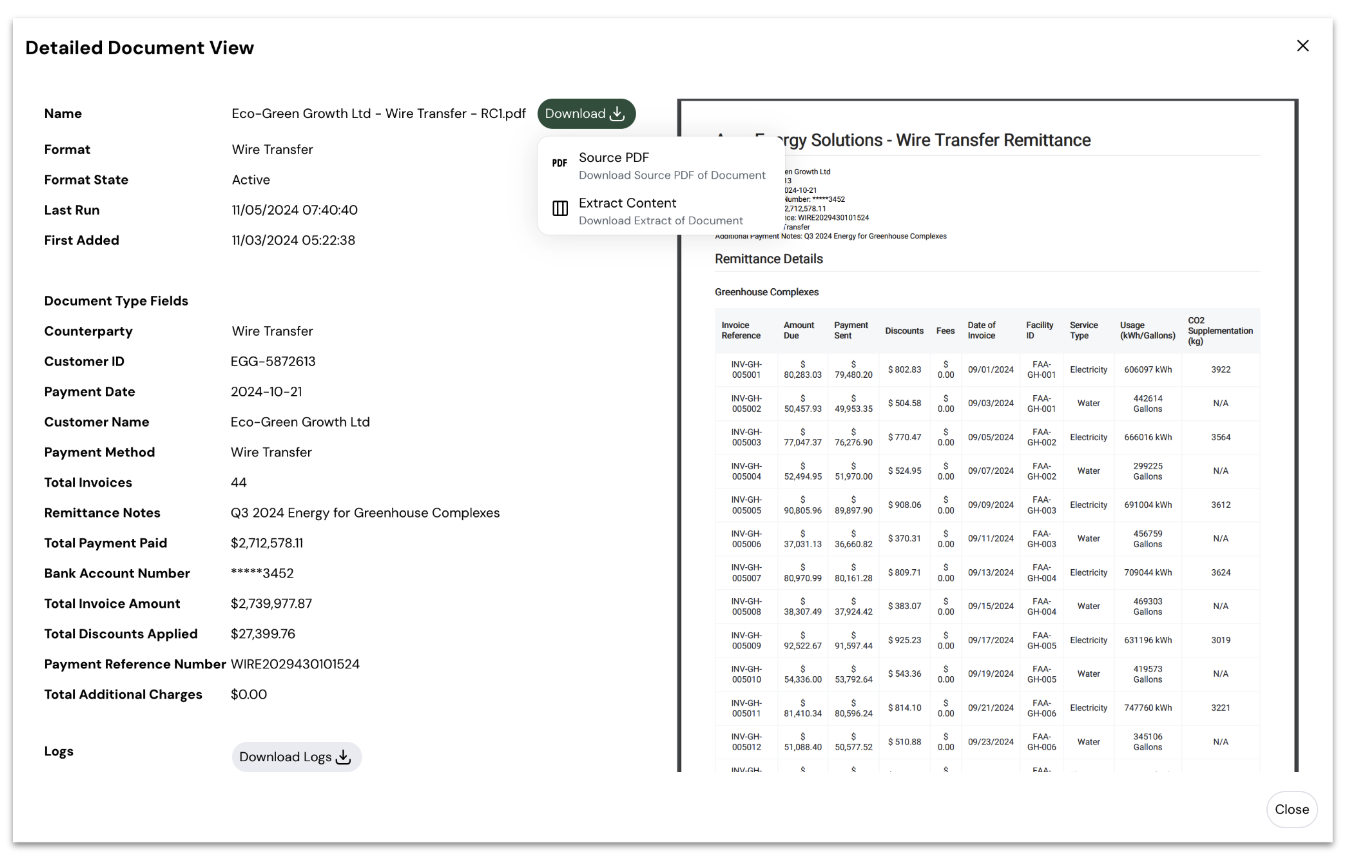The width and height of the screenshot is (1346, 856).
Task: Click the Total Invoices value 44
Action: tap(239, 483)
